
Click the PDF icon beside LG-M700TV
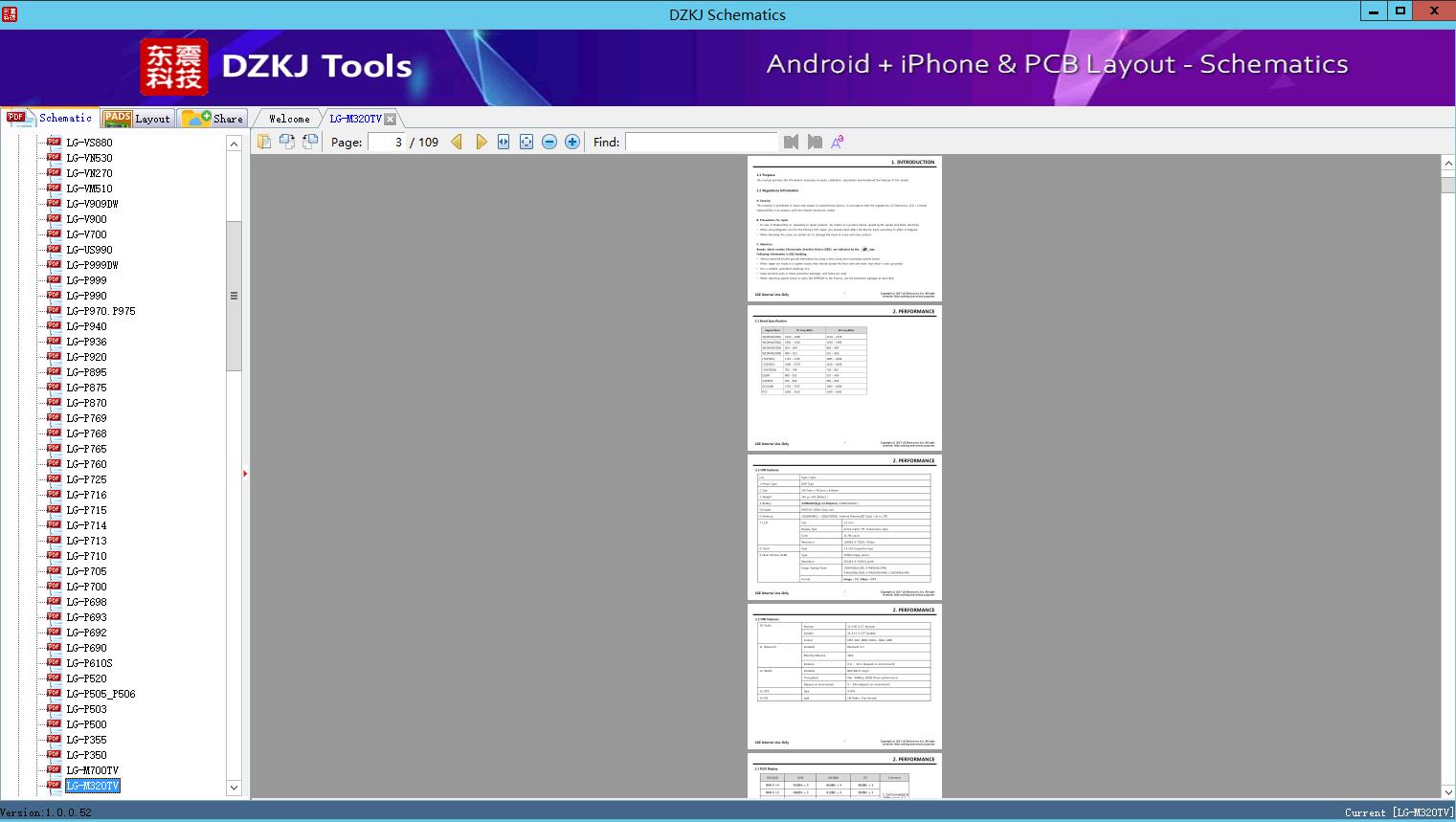tap(54, 770)
